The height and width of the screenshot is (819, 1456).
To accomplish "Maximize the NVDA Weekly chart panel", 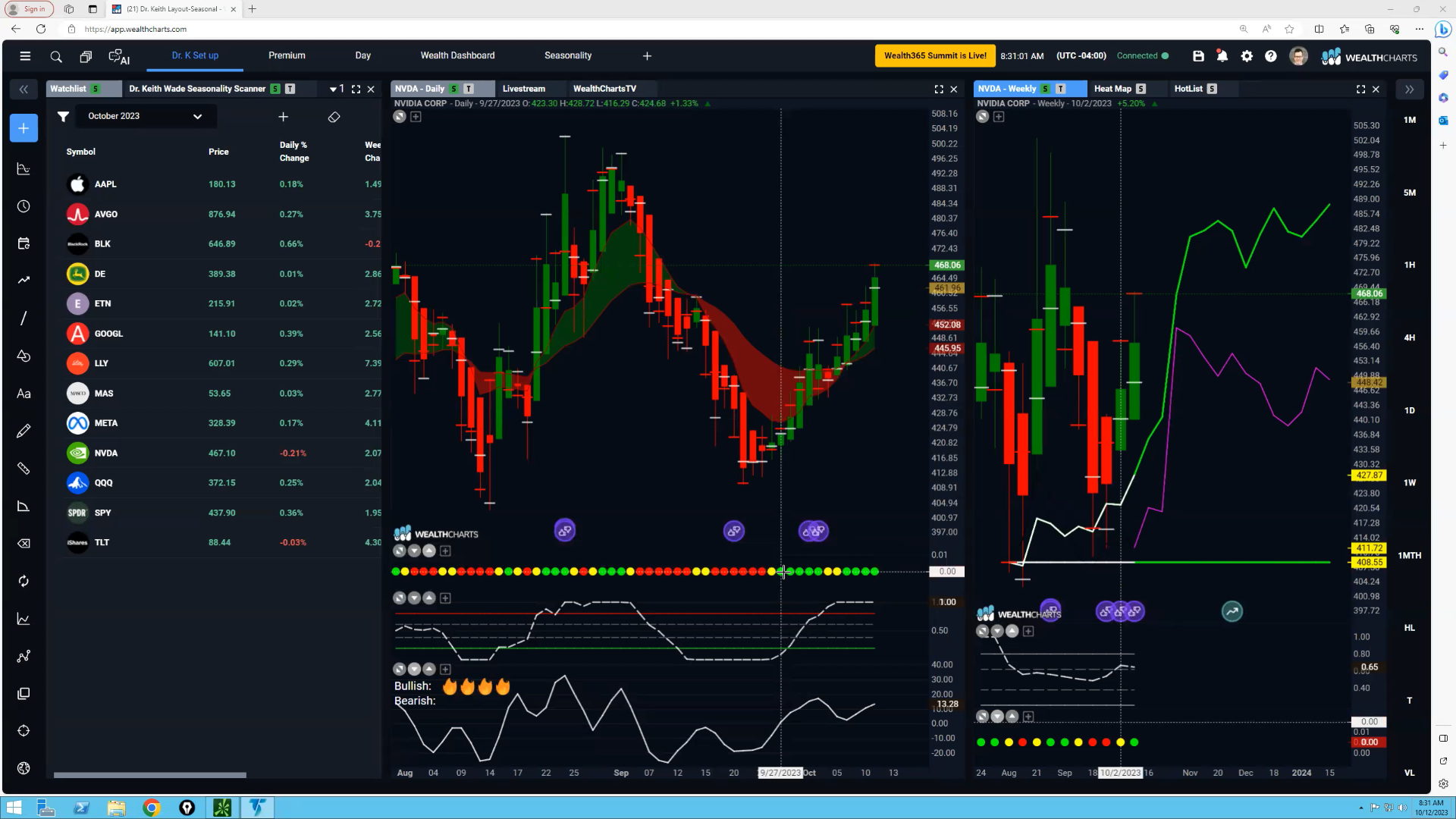I will tap(1360, 89).
